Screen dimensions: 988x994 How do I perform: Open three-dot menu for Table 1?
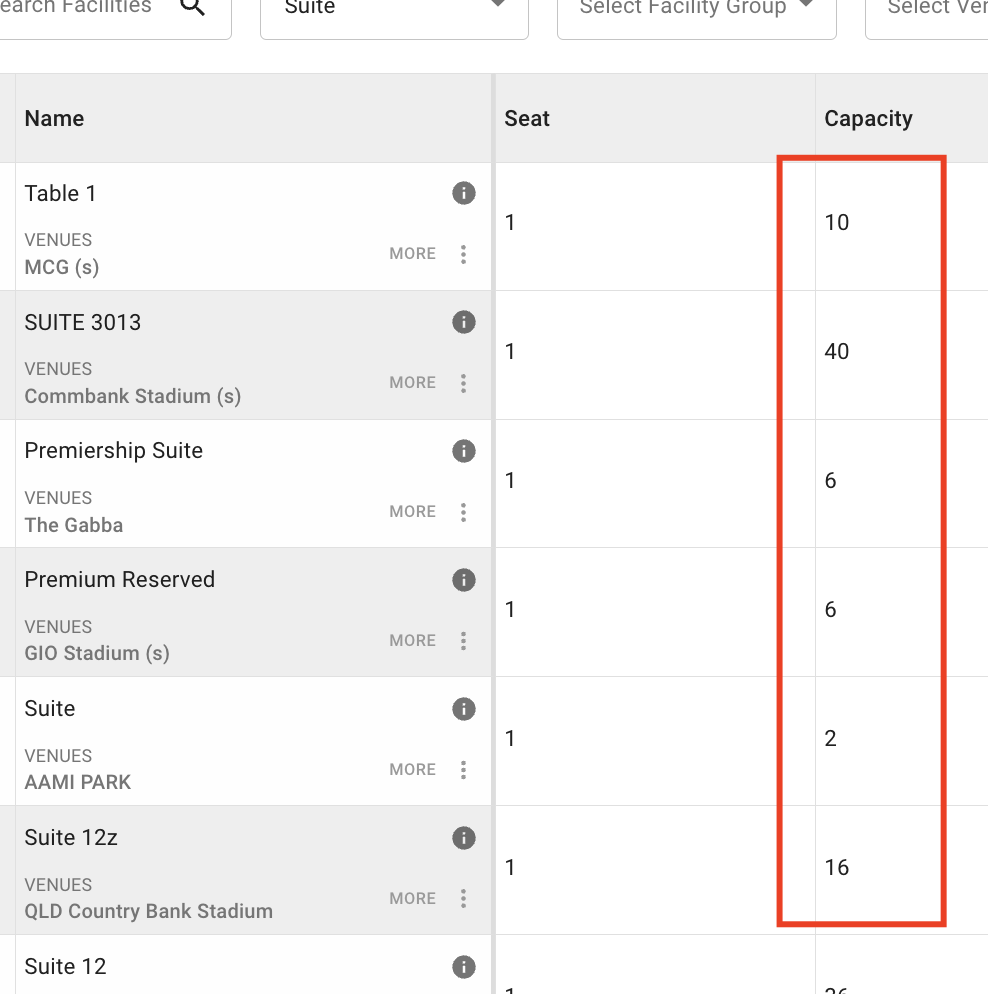coord(463,254)
